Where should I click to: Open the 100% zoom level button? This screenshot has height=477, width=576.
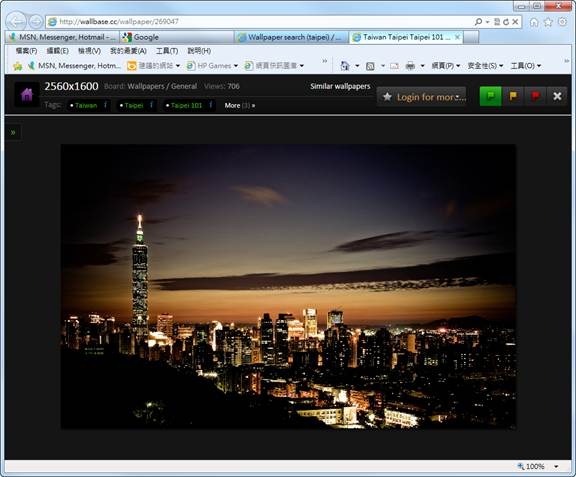pyautogui.click(x=531, y=466)
